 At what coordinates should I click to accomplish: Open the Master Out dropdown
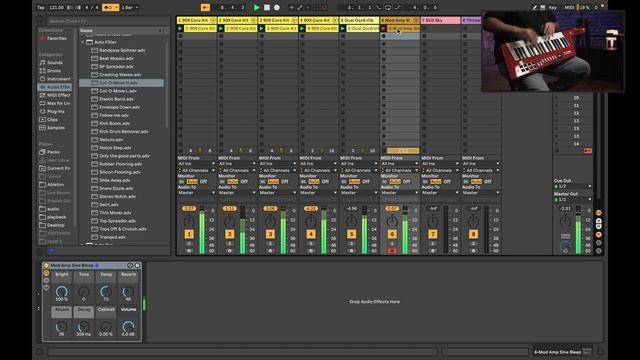click(x=573, y=200)
